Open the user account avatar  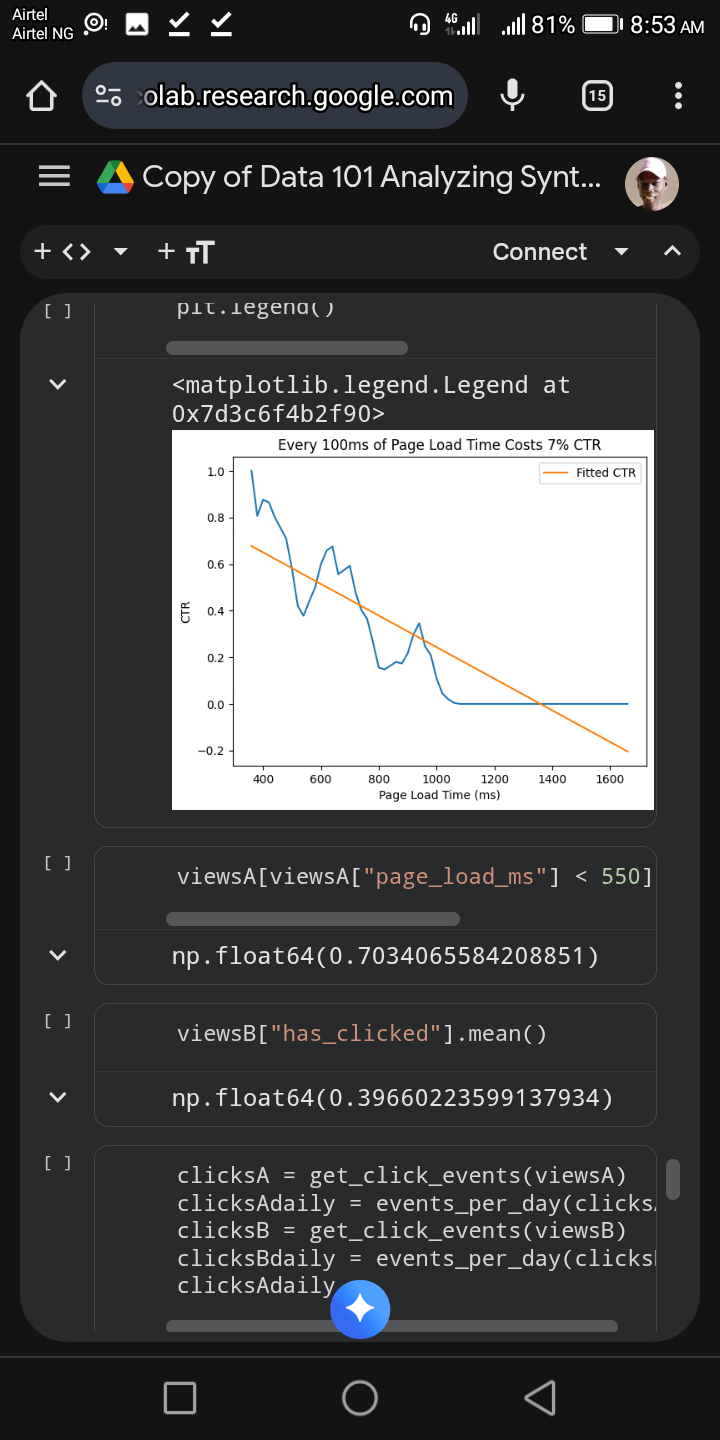pos(652,184)
